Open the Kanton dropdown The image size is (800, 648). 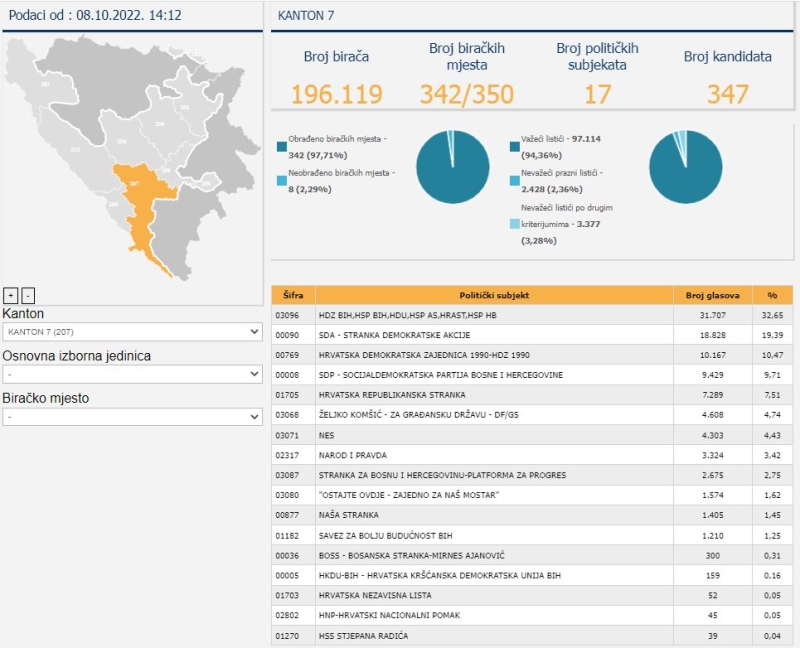pyautogui.click(x=132, y=331)
